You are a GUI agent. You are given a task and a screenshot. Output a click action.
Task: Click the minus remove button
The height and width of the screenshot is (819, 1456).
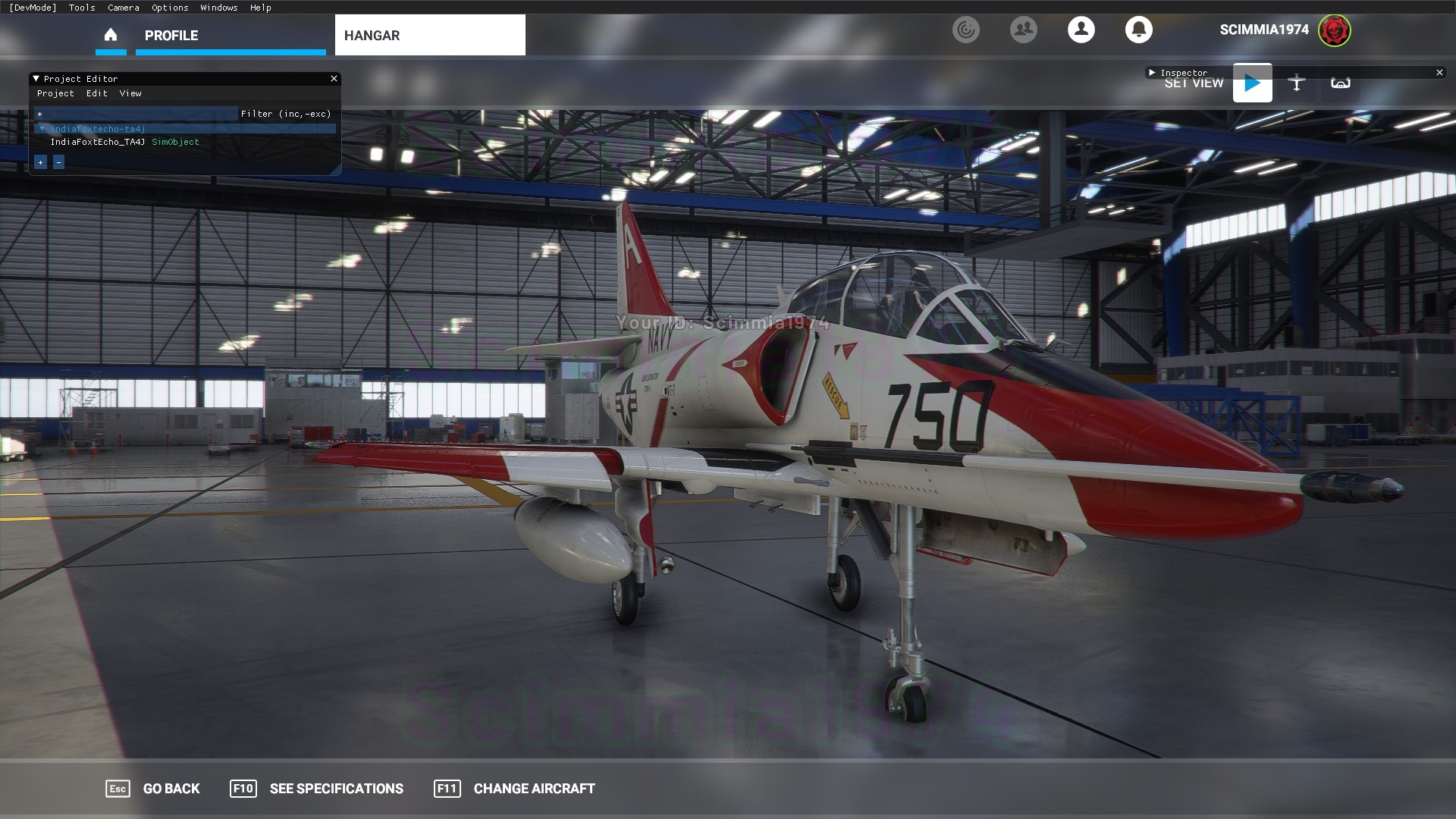coord(58,162)
